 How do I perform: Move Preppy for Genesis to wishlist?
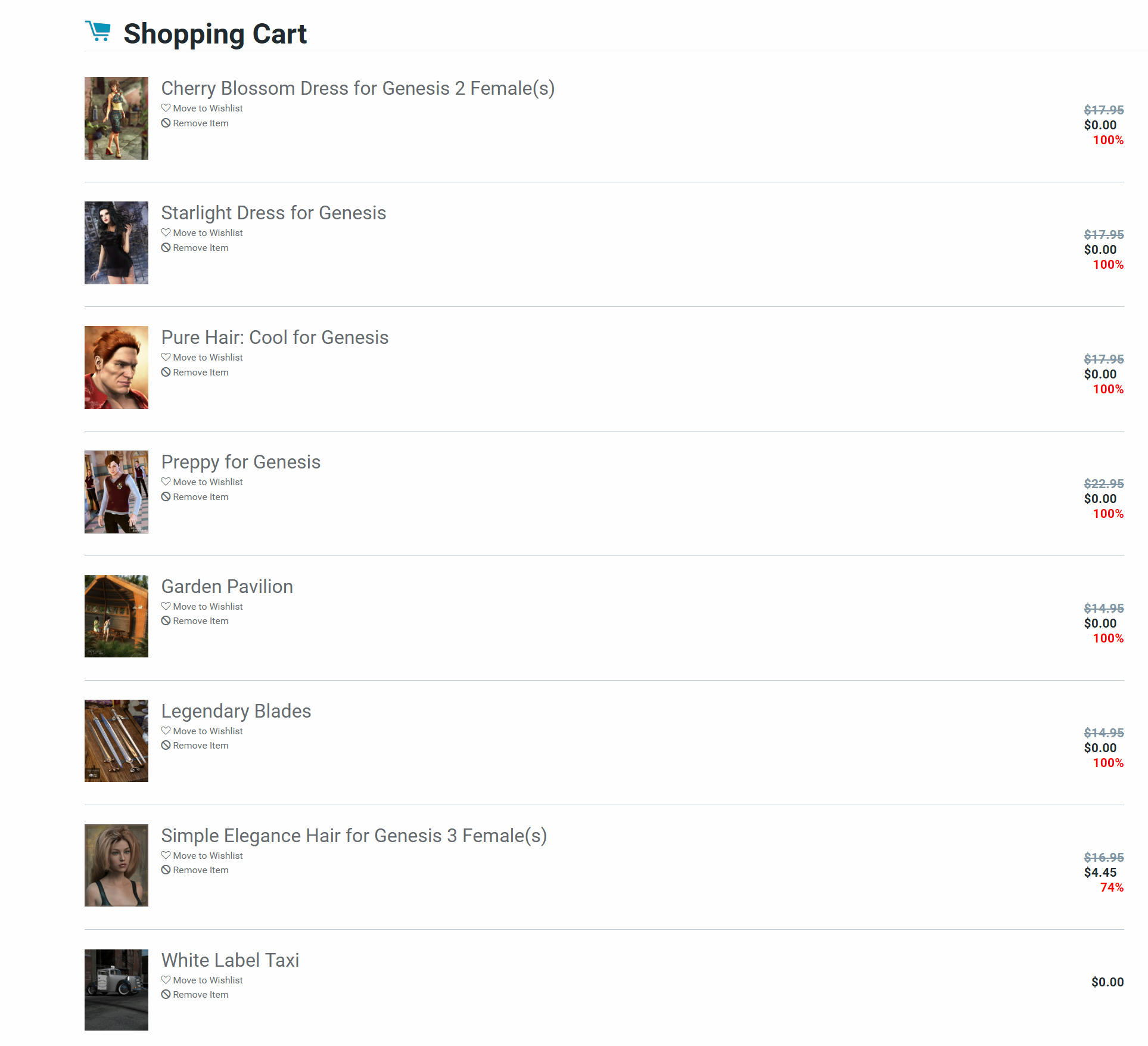point(207,482)
